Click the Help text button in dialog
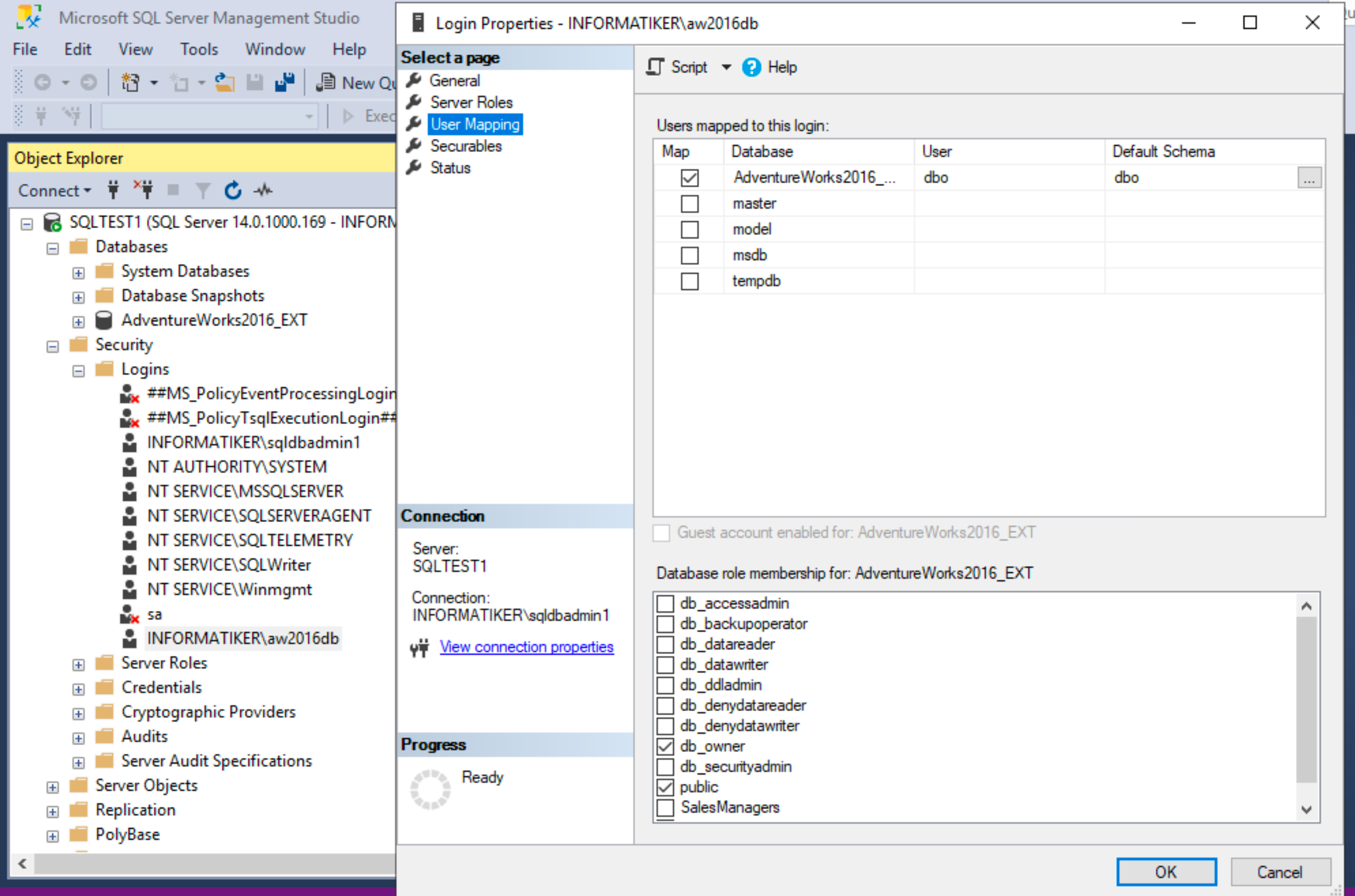Viewport: 1355px width, 896px height. pos(782,67)
